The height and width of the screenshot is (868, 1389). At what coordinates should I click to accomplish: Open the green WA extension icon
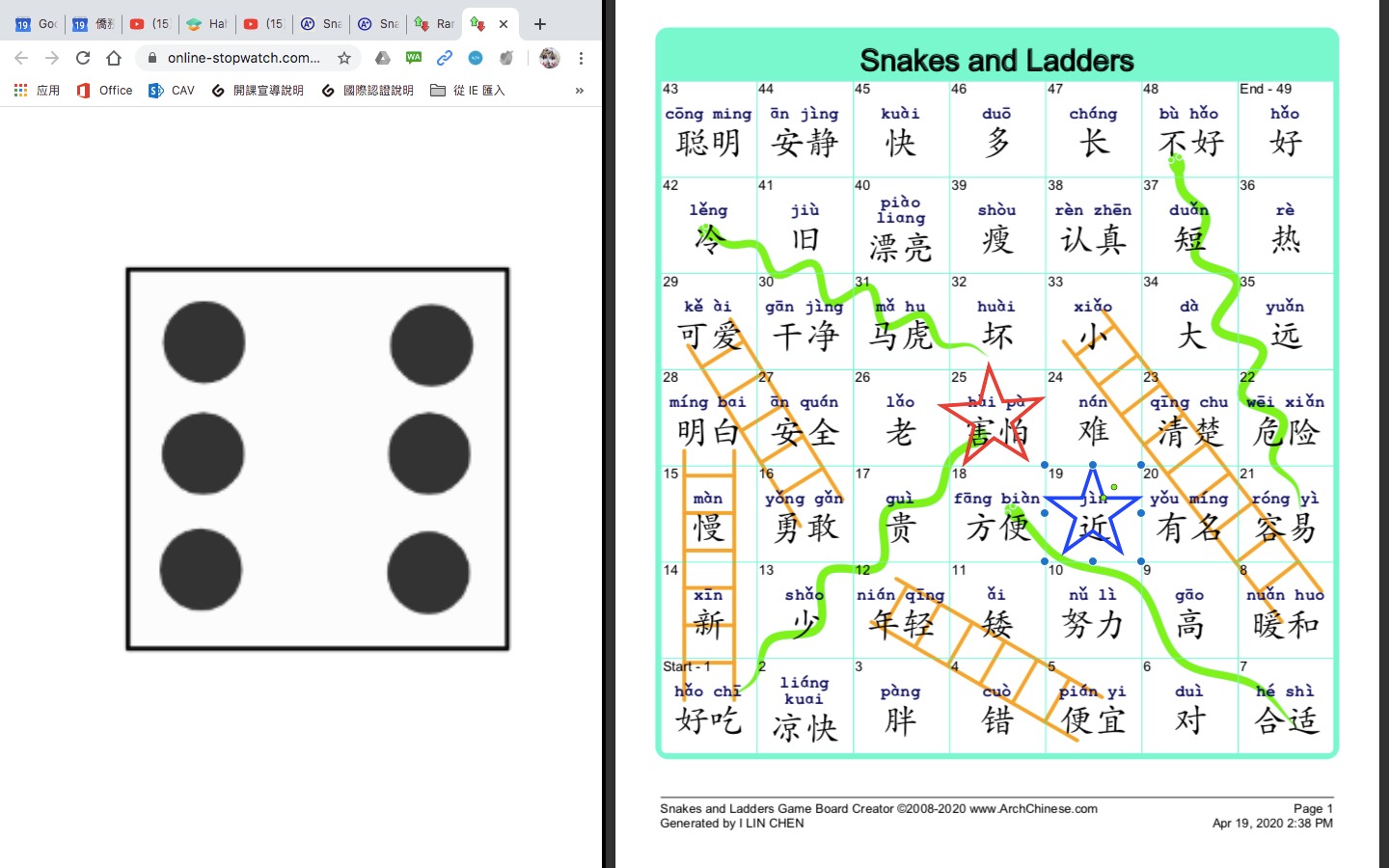[x=414, y=58]
